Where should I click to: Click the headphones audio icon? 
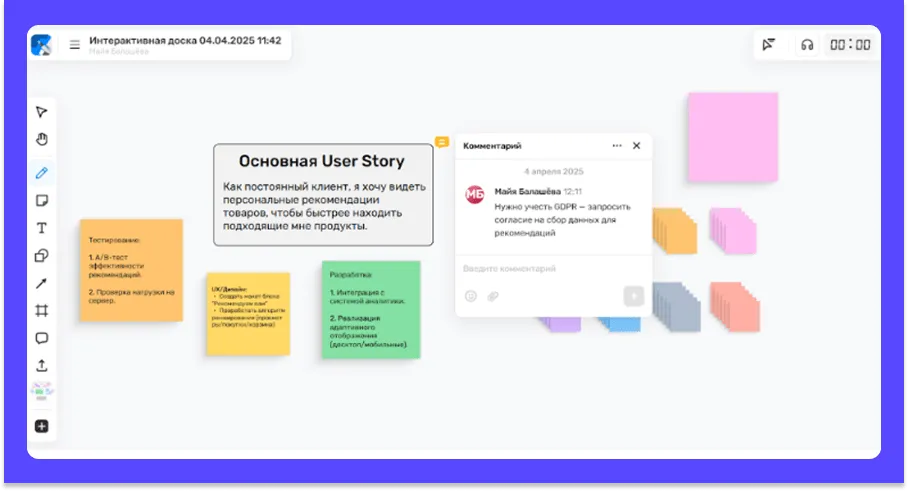click(807, 45)
